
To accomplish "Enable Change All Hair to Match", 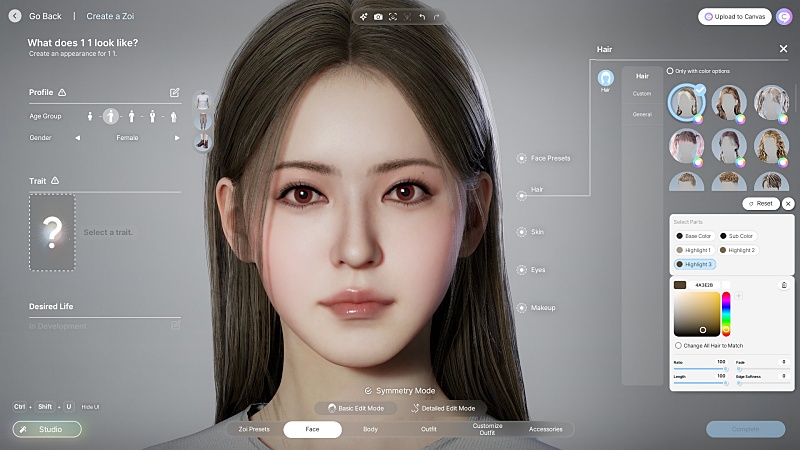I will 678,346.
